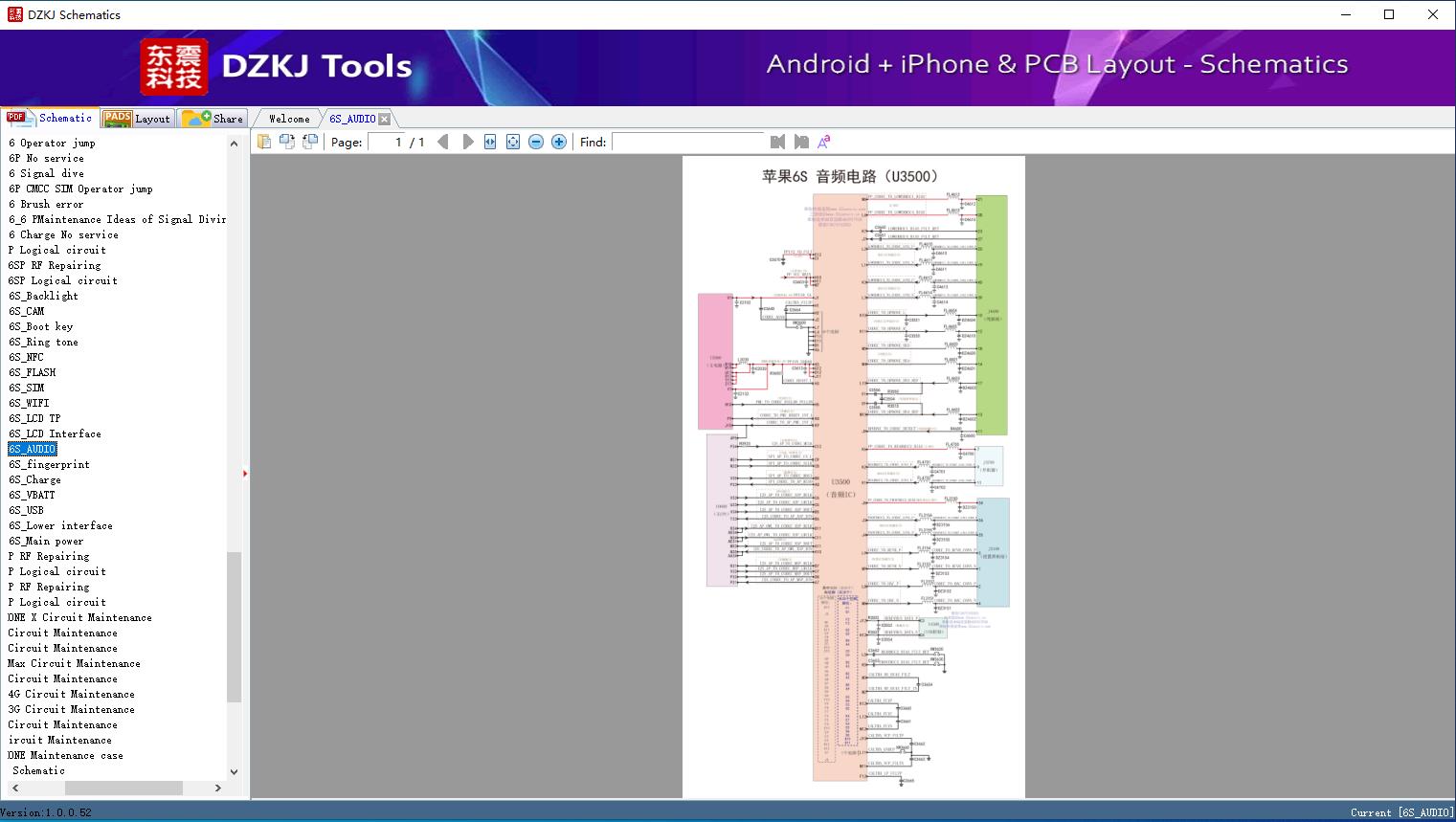Open the 6S_CAM schematic
This screenshot has height=822, width=1456.
tap(26, 311)
